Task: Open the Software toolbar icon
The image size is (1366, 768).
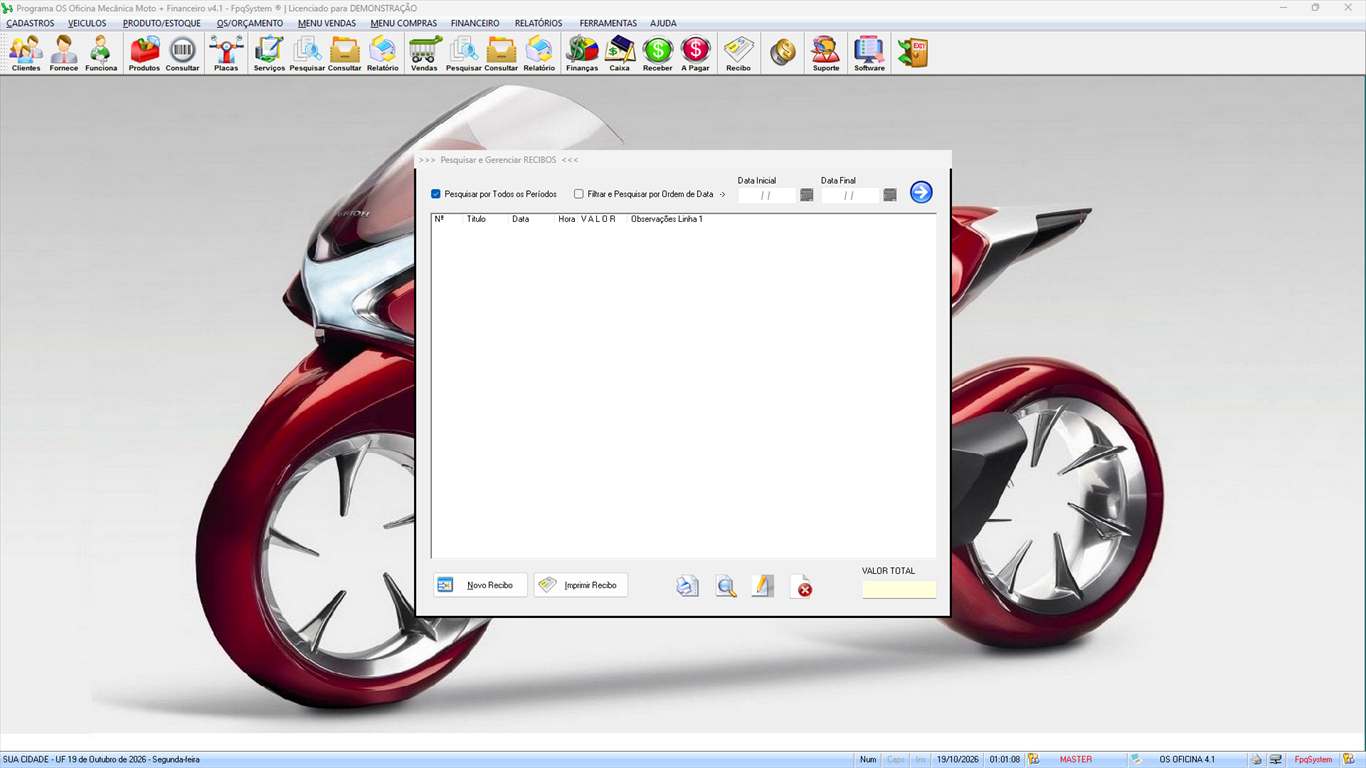Action: pos(869,54)
